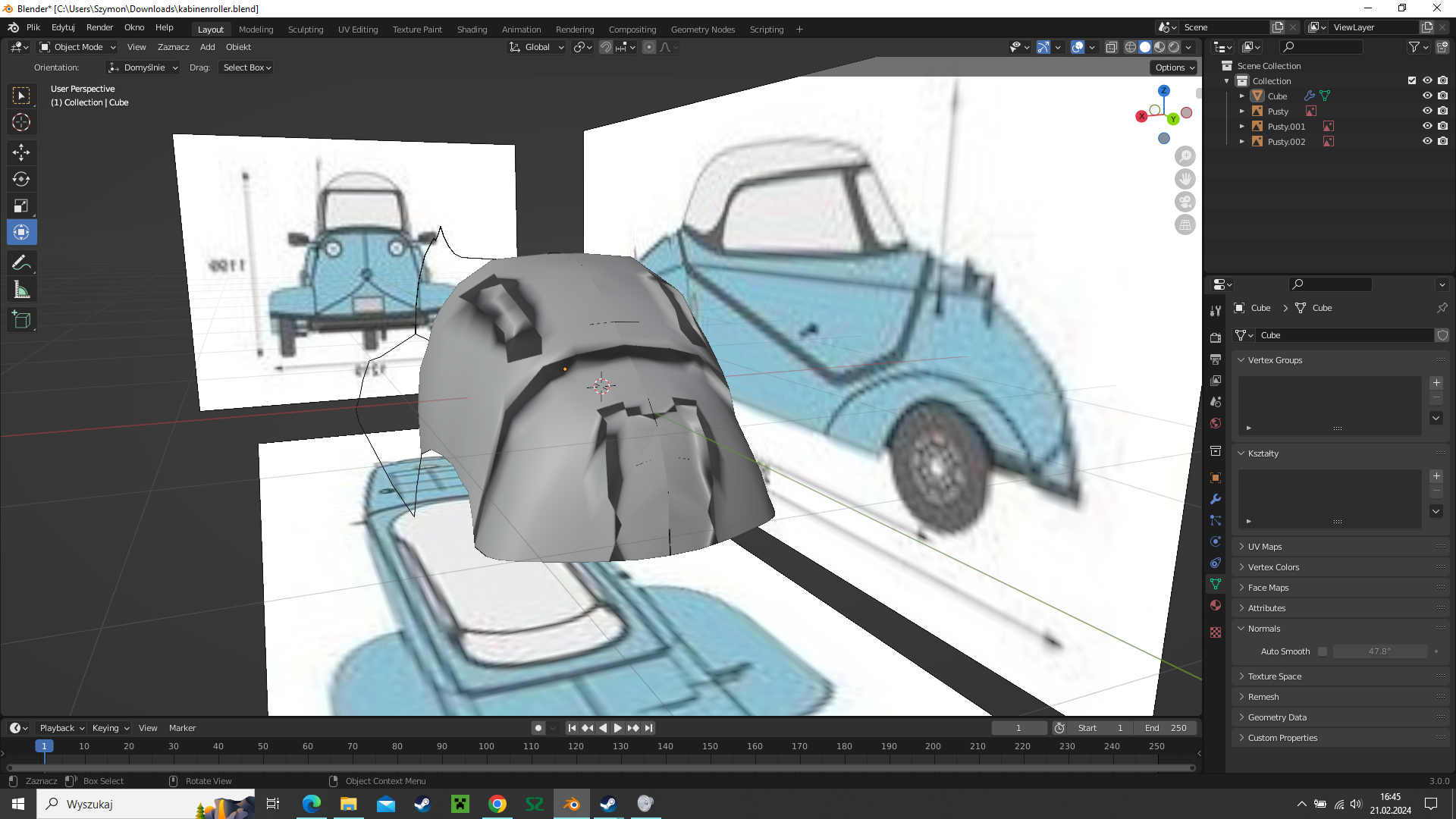Image resolution: width=1456 pixels, height=819 pixels.
Task: Open Global transform orientation dropdown
Action: click(537, 47)
